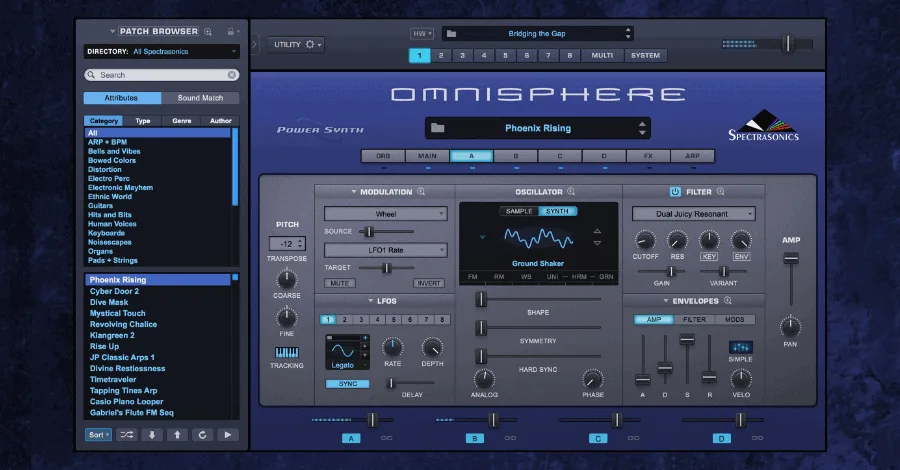Open the SYSTEM page
Screen dimensions: 900x470
pos(646,56)
